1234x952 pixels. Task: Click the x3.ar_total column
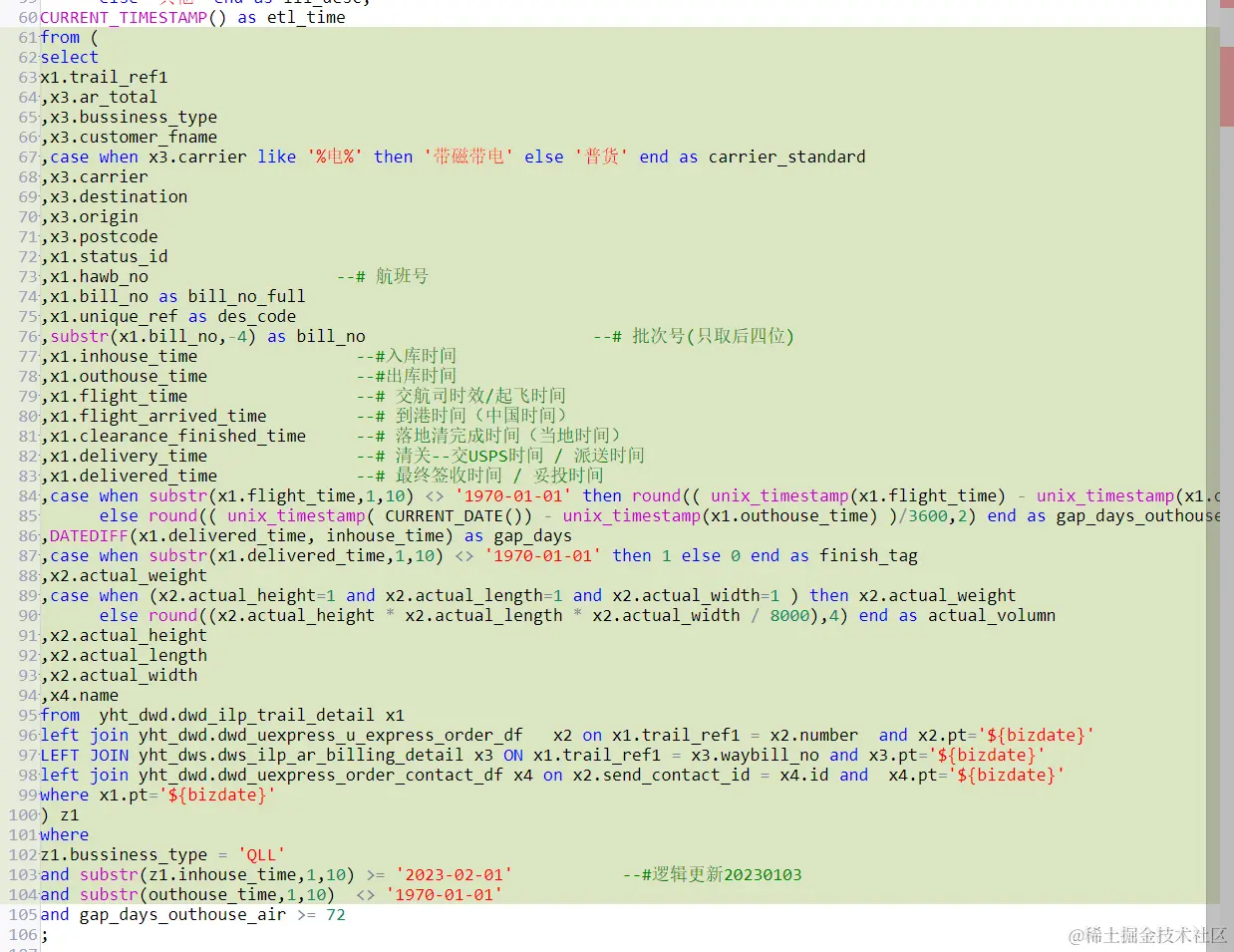104,97
